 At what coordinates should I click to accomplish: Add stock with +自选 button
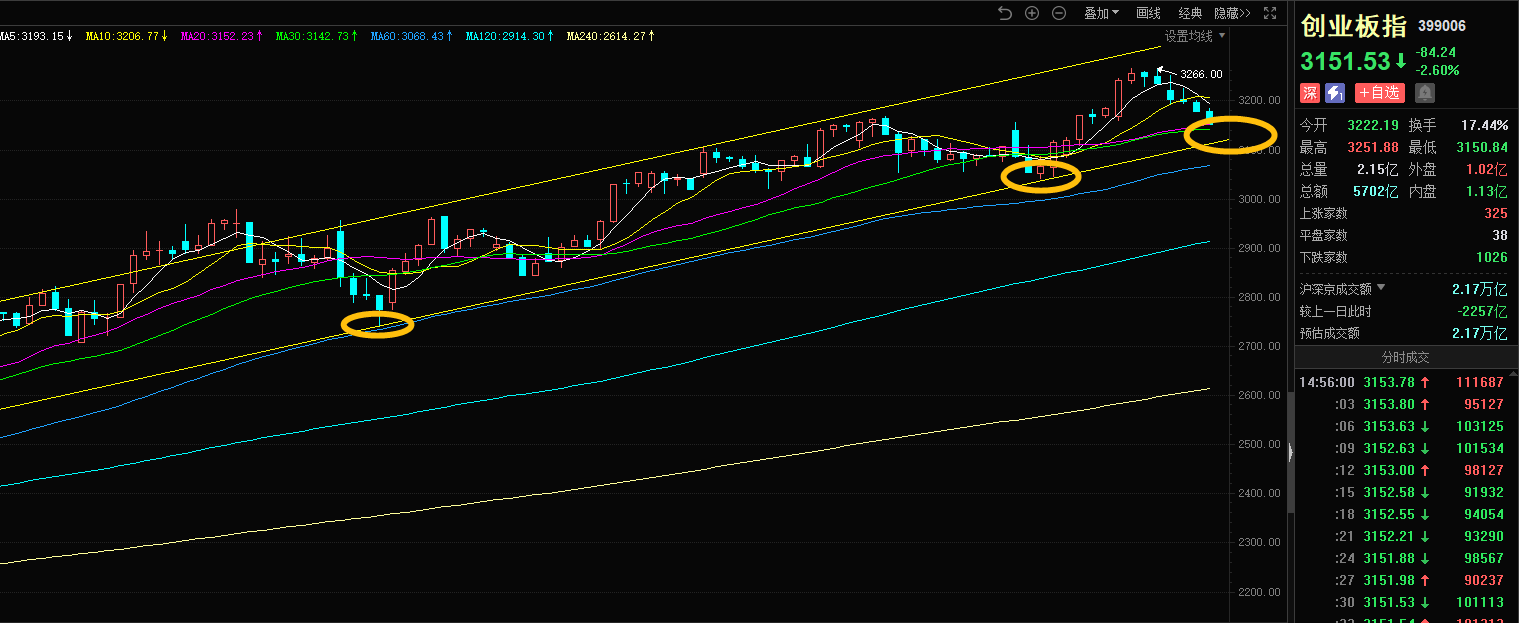pyautogui.click(x=1380, y=93)
